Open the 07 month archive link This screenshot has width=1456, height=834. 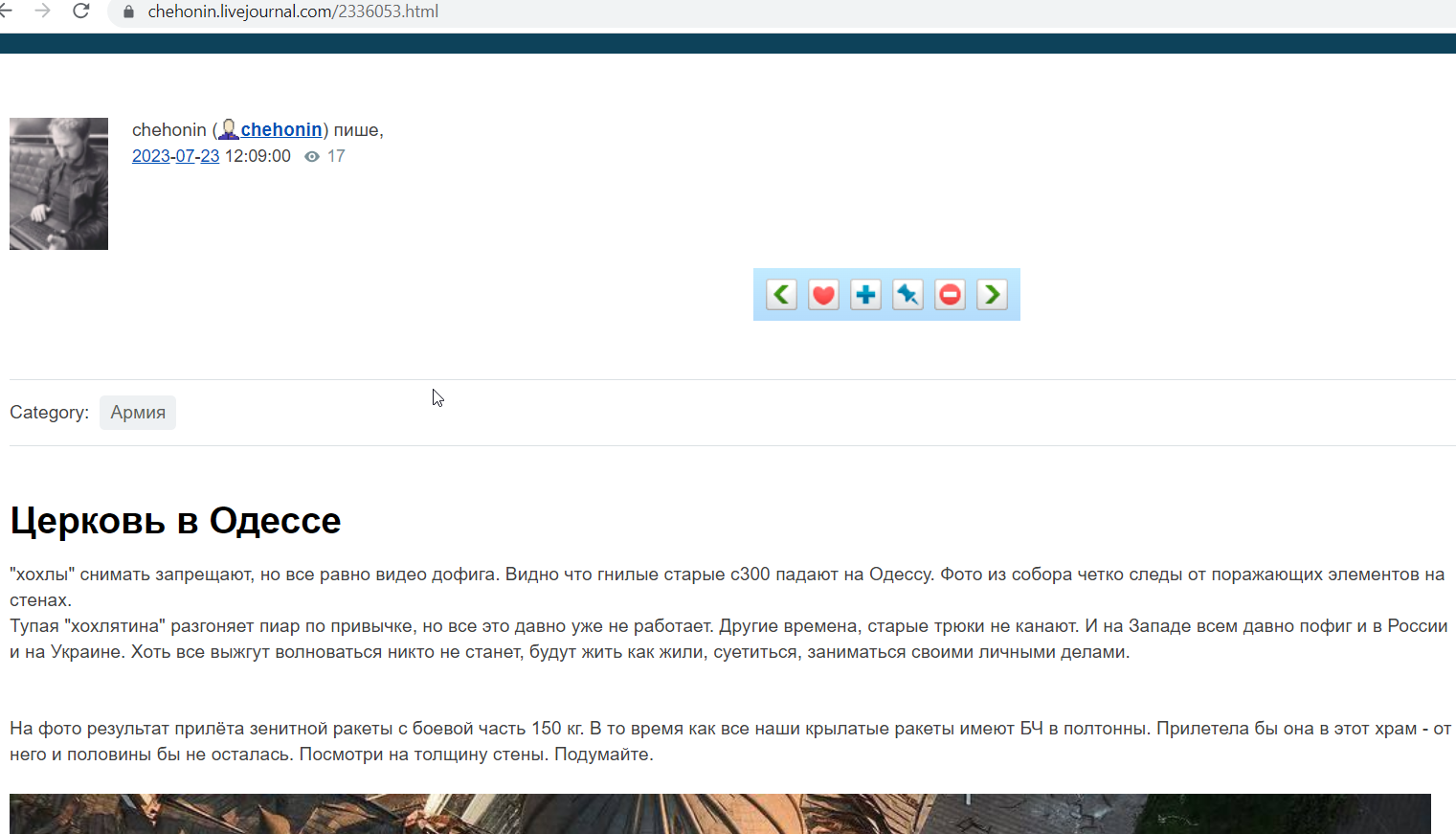point(185,156)
